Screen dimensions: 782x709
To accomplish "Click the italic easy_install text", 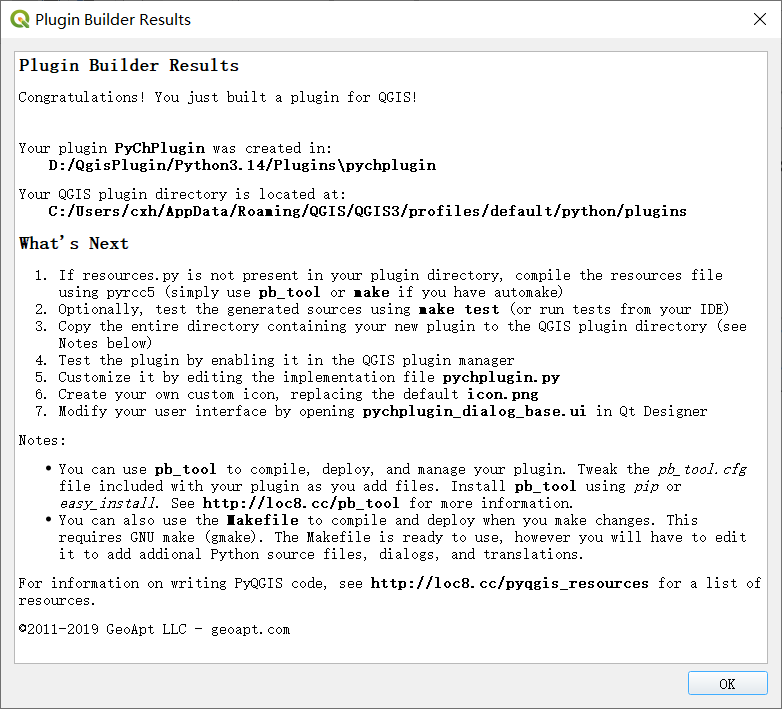I will [x=107, y=503].
